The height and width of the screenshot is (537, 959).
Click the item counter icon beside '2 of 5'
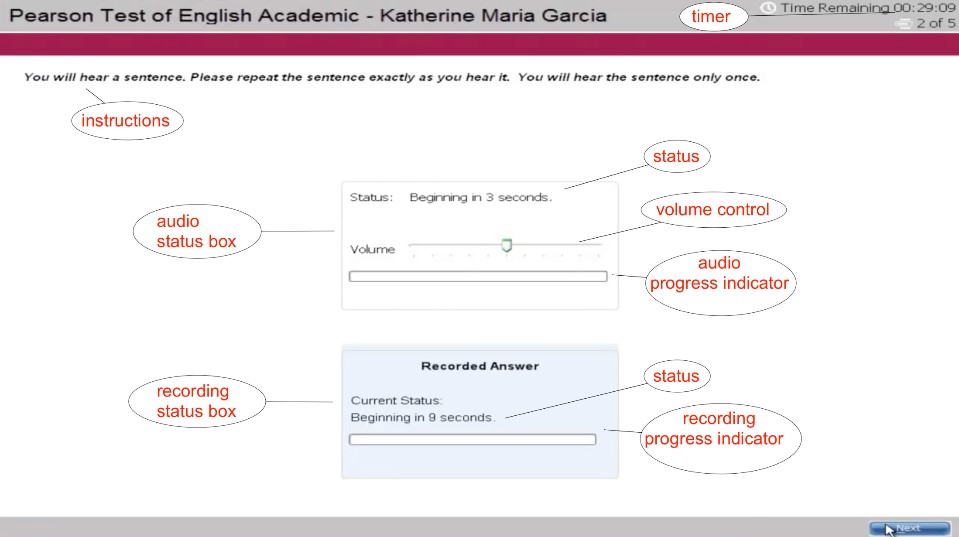903,24
